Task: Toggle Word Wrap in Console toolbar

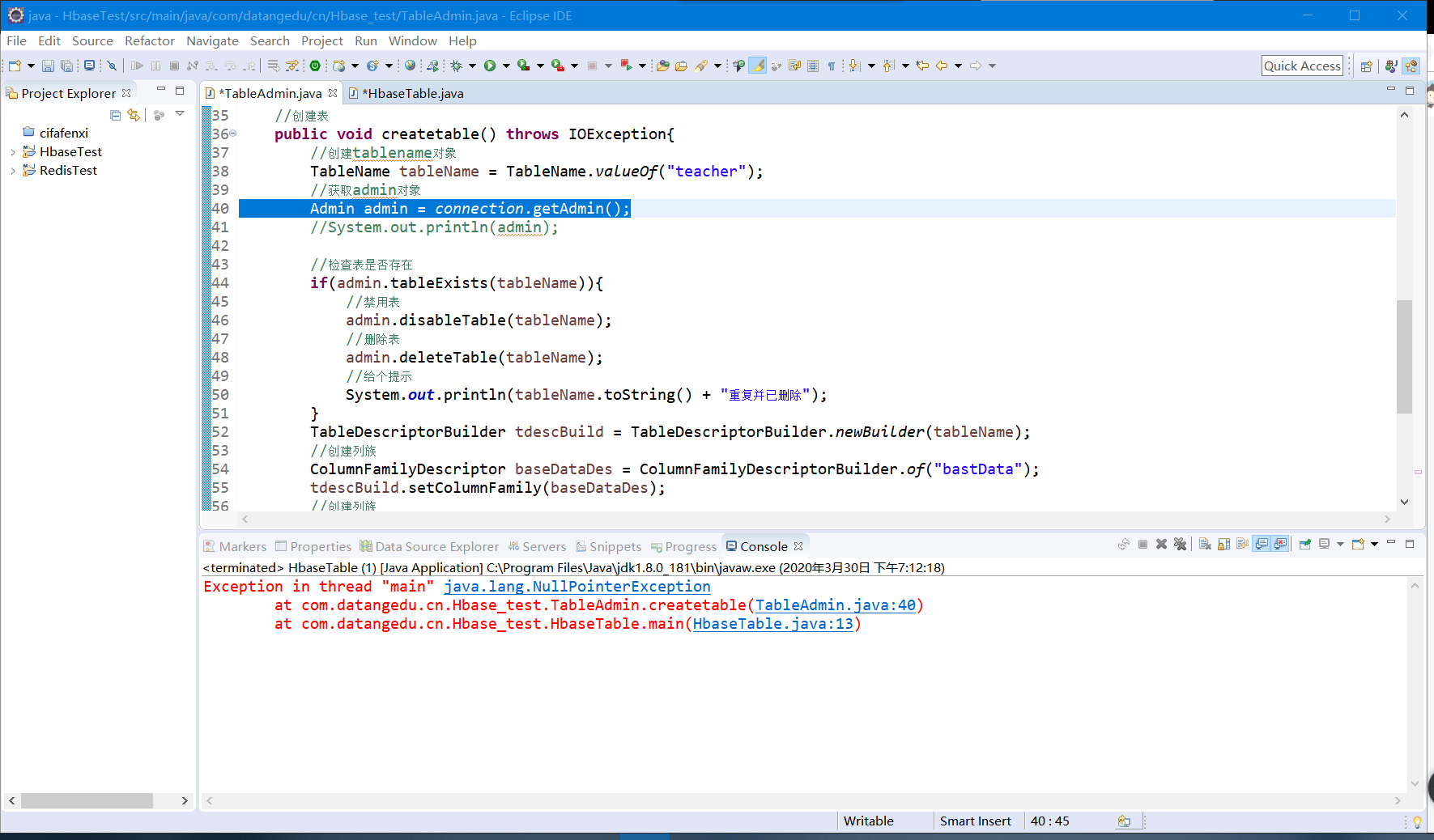Action: click(1242, 544)
